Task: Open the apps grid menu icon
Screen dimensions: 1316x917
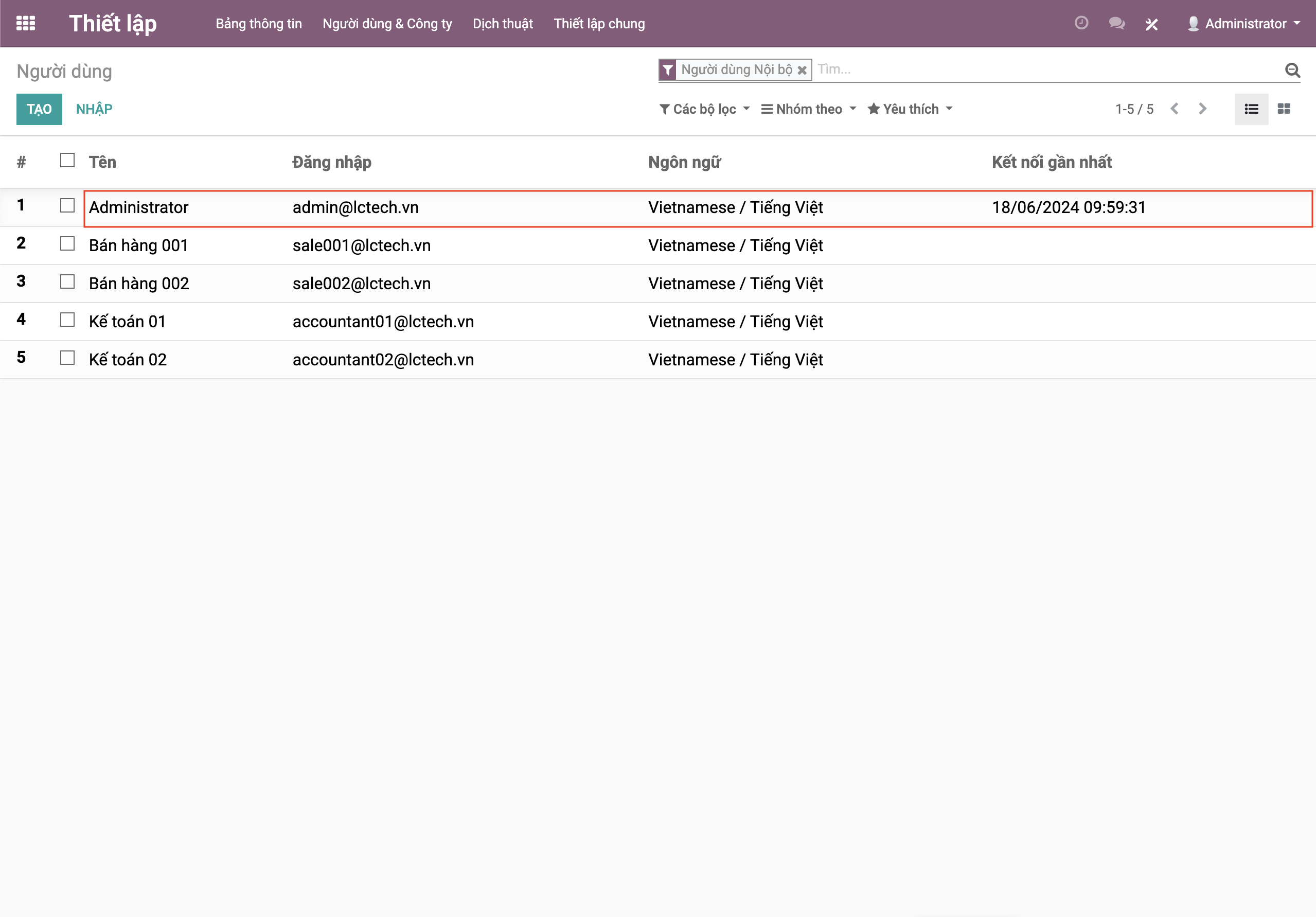Action: [x=25, y=24]
